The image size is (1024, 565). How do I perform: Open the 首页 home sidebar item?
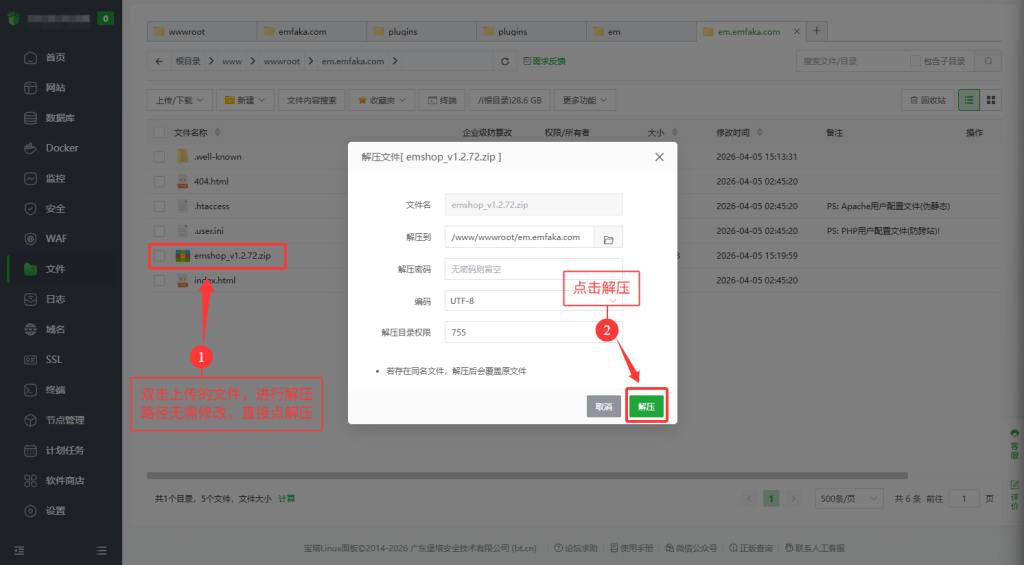(x=56, y=57)
